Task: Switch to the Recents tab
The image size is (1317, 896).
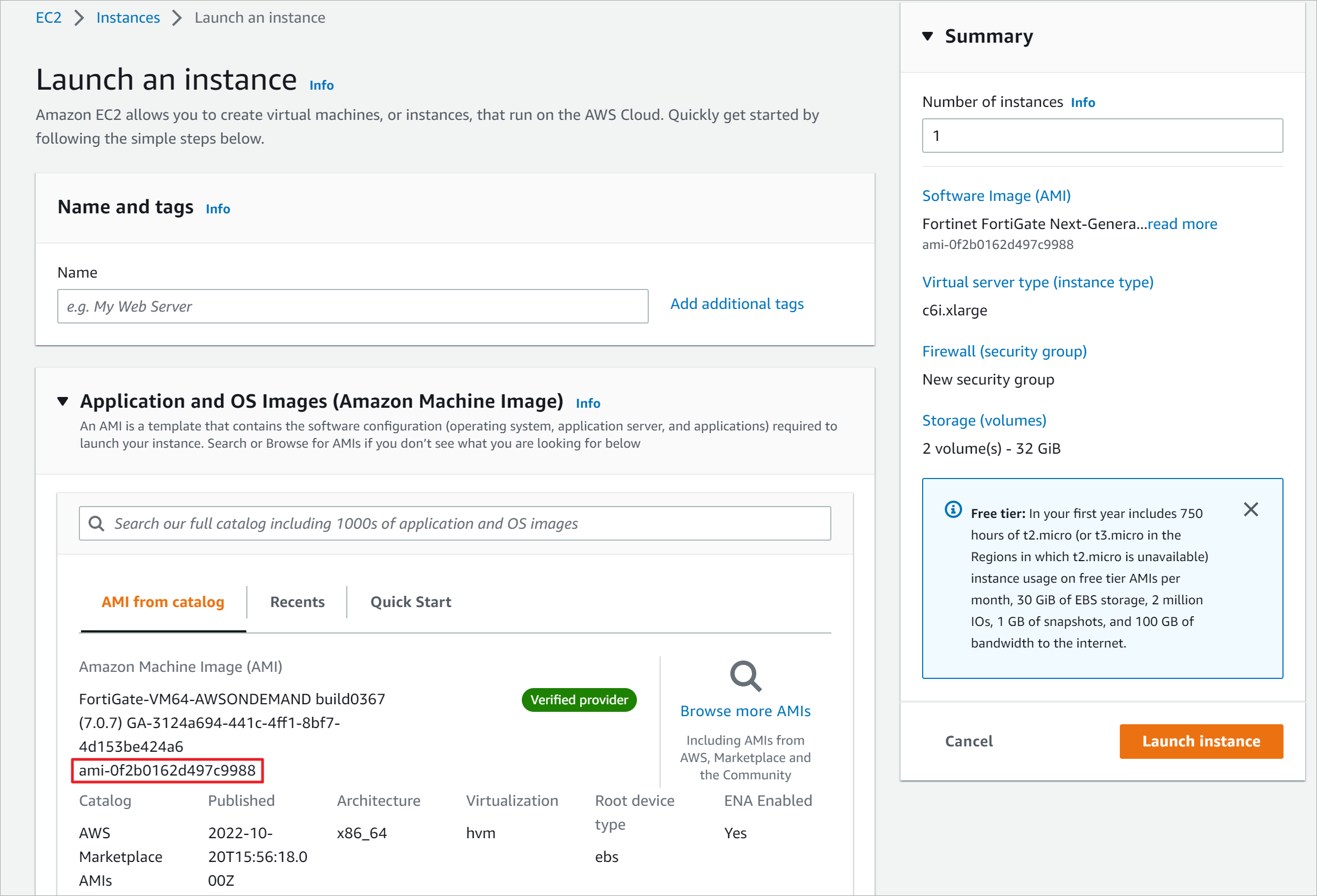Action: tap(297, 602)
